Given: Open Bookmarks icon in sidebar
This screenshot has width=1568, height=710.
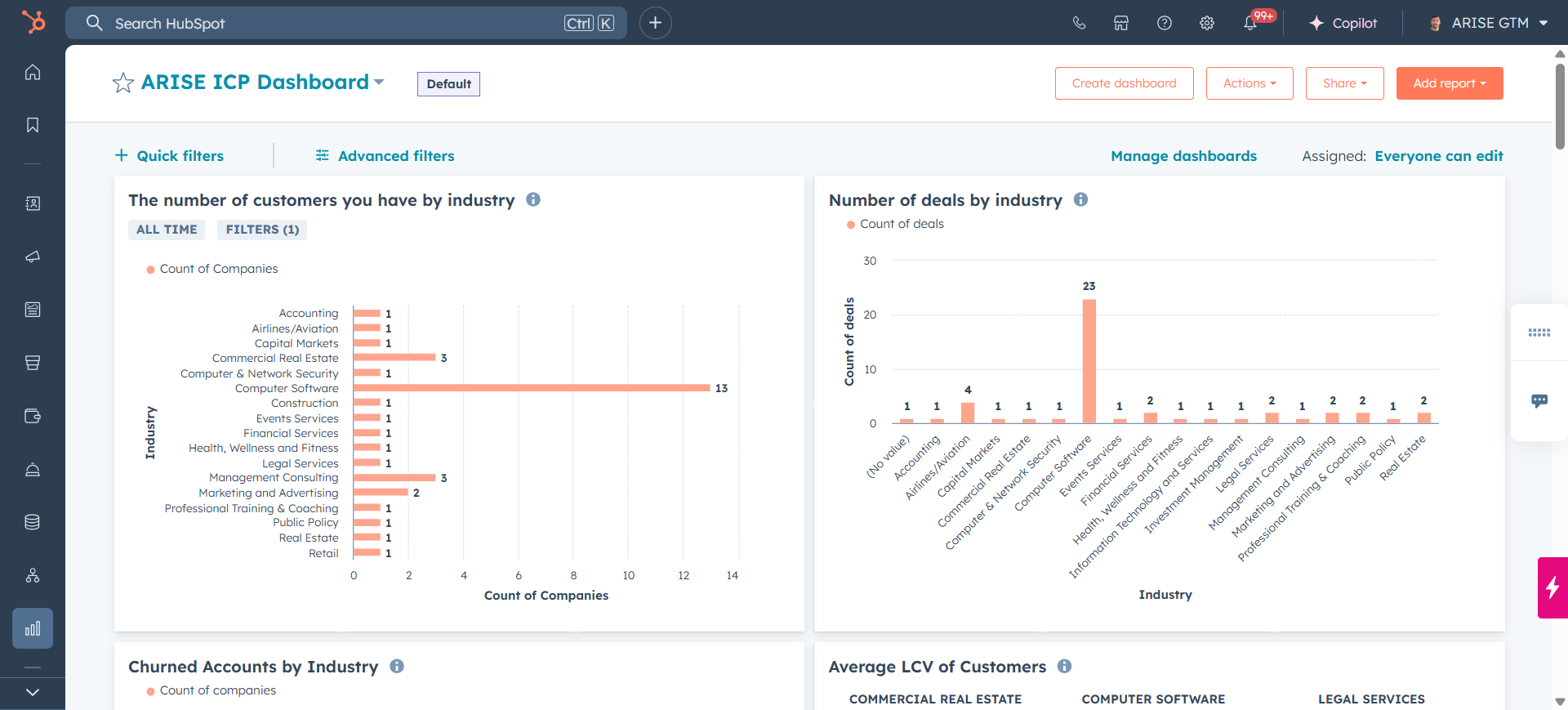Looking at the screenshot, I should (33, 125).
